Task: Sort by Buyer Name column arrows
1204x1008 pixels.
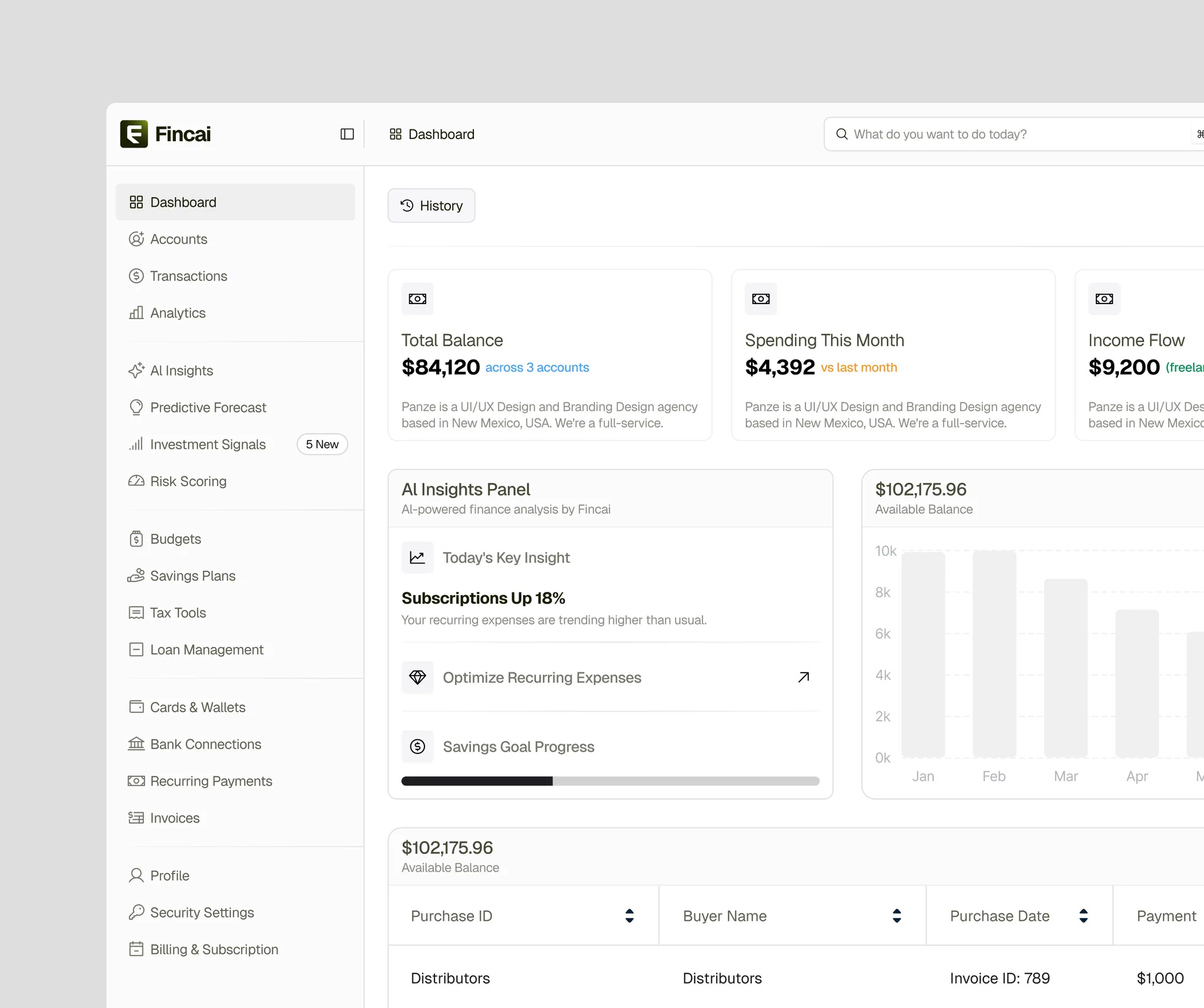Action: [x=897, y=916]
